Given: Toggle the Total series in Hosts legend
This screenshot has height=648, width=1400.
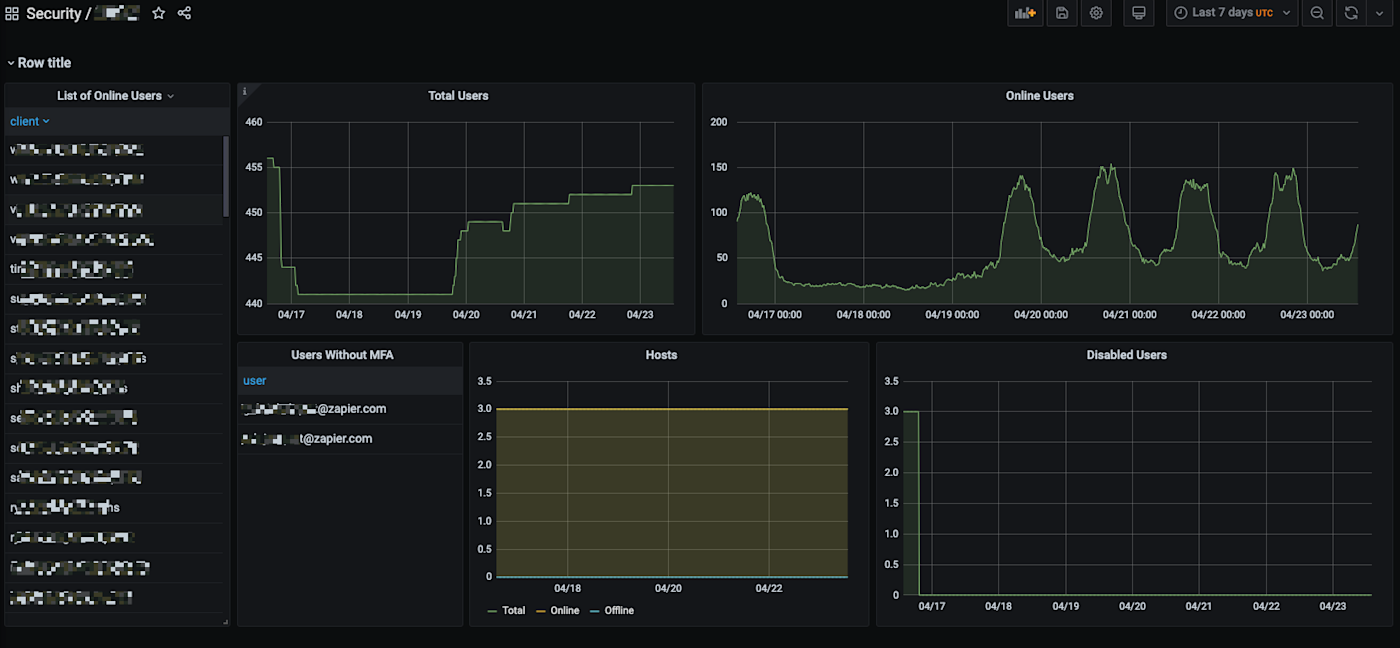Looking at the screenshot, I should click(513, 611).
